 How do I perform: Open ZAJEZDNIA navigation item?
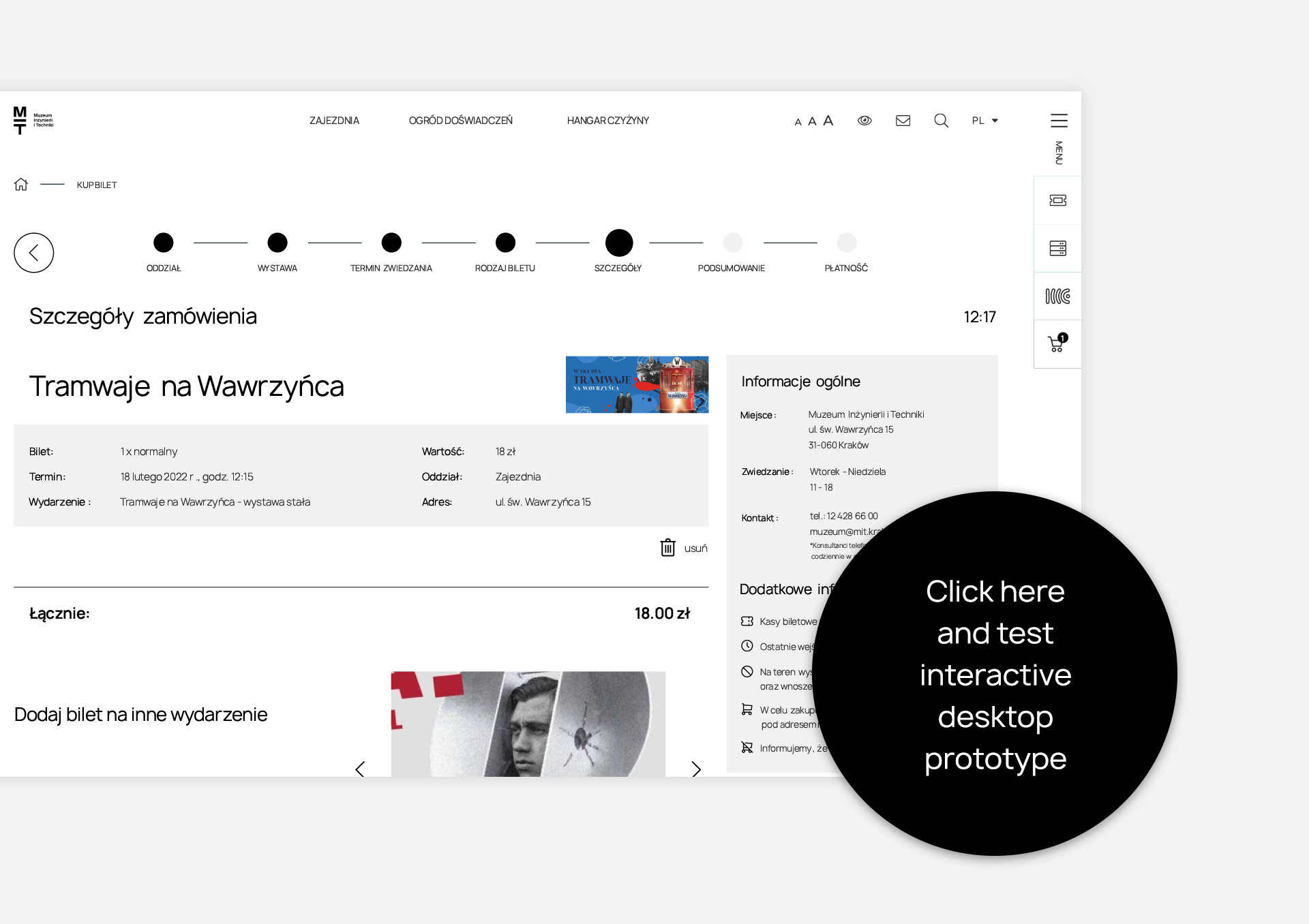(x=334, y=121)
